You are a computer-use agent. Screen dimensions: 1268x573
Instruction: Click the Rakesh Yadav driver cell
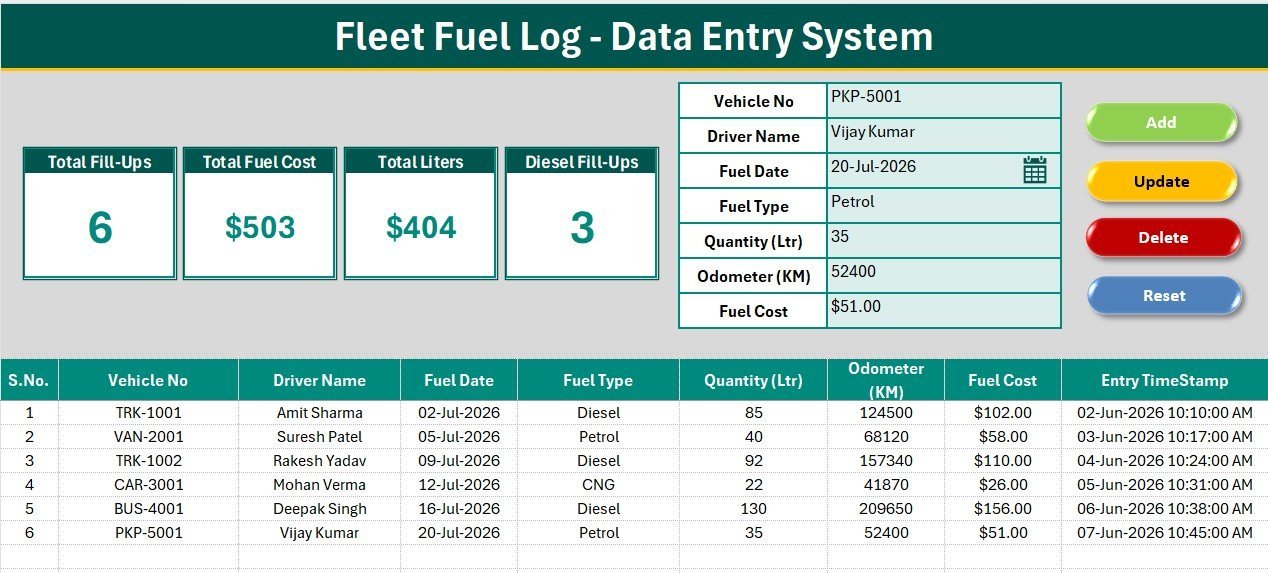pyautogui.click(x=319, y=460)
